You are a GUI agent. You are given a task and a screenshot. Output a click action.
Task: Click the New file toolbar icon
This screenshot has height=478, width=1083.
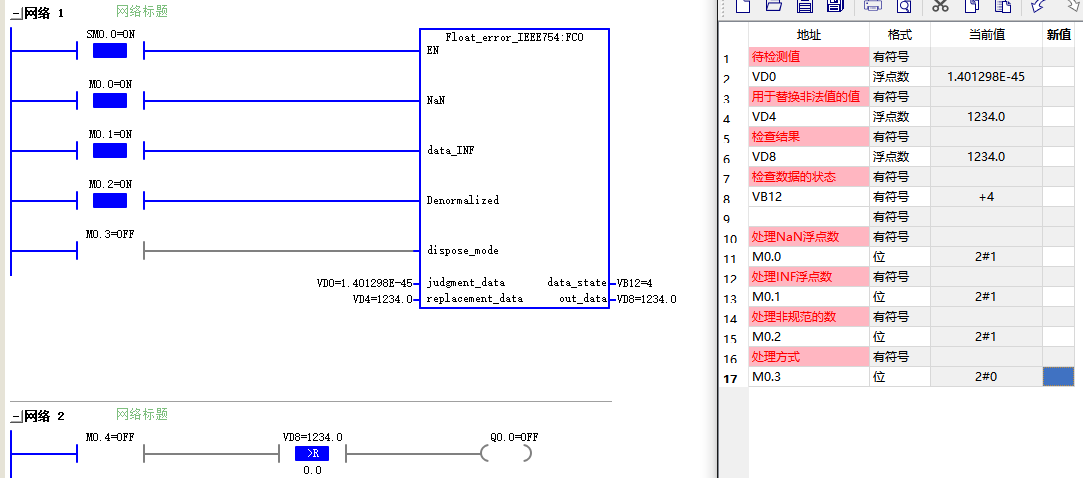click(742, 6)
